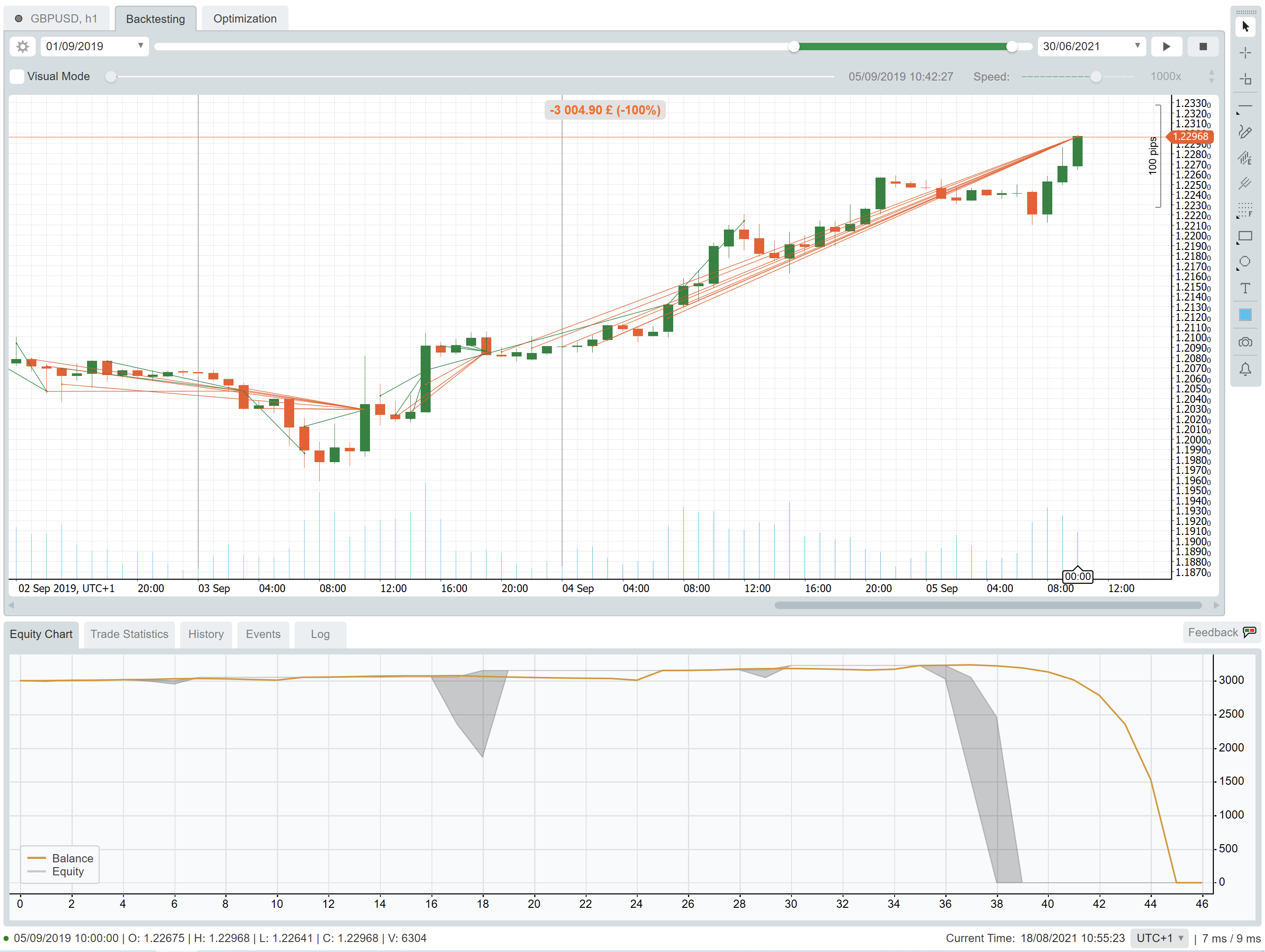1265x952 pixels.
Task: Open the Log tab
Action: point(320,634)
